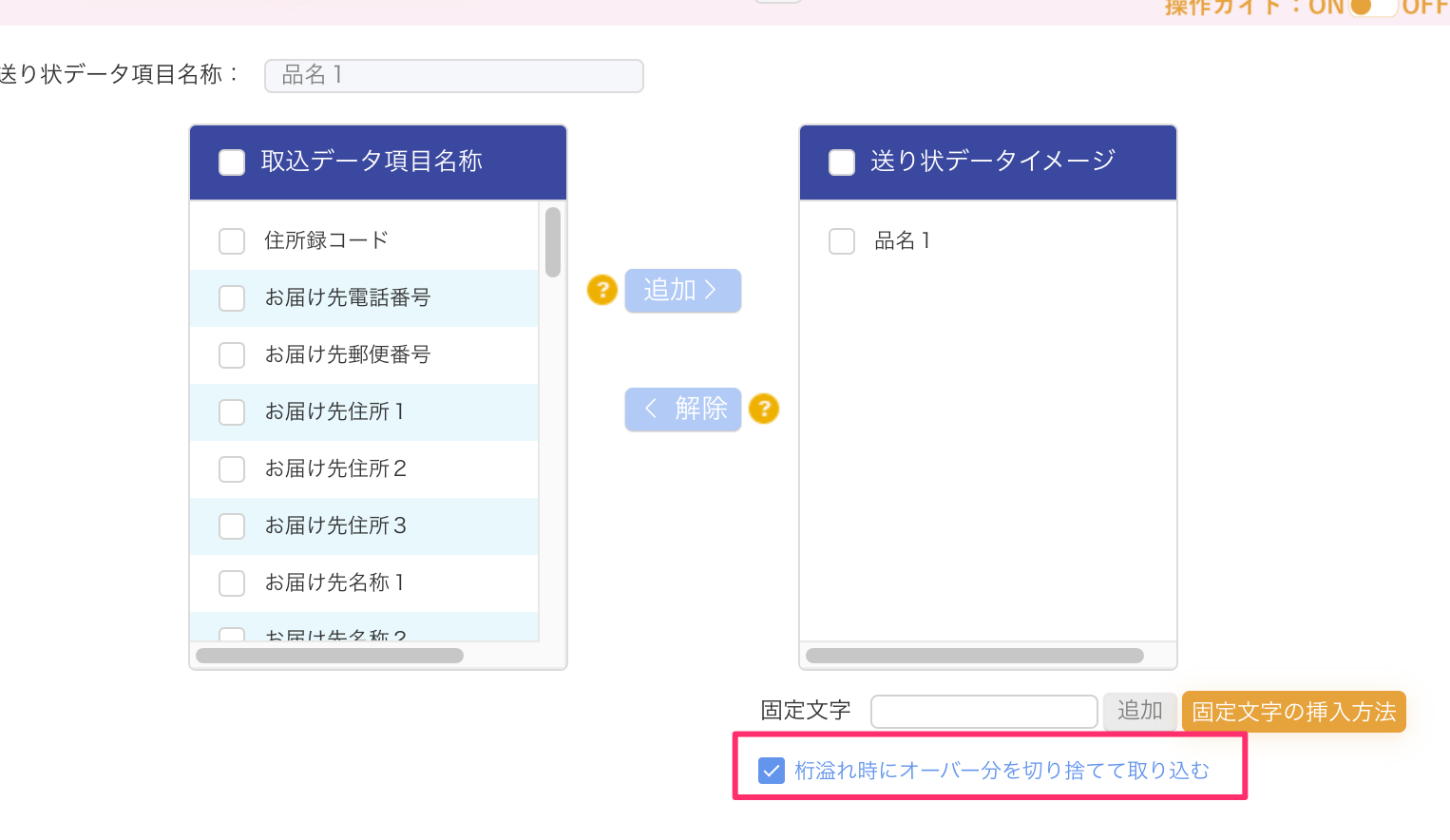Image resolution: width=1450 pixels, height=840 pixels.
Task: Check the 住所録コード checkbox
Action: tap(232, 241)
